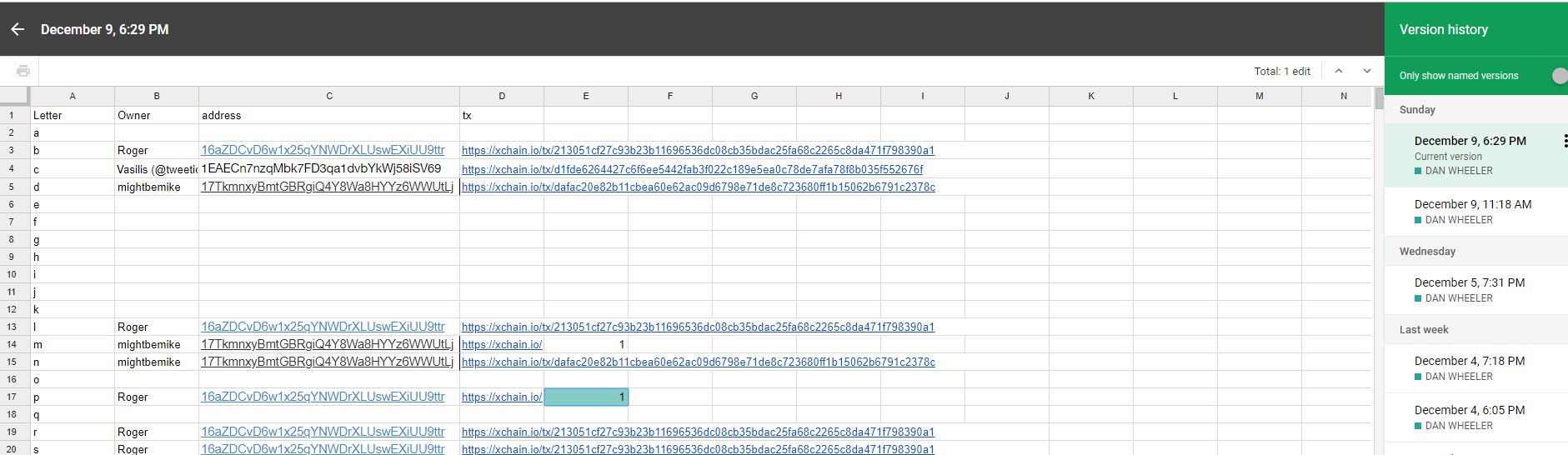Image resolution: width=1568 pixels, height=455 pixels.
Task: Select column C header
Action: [x=329, y=96]
